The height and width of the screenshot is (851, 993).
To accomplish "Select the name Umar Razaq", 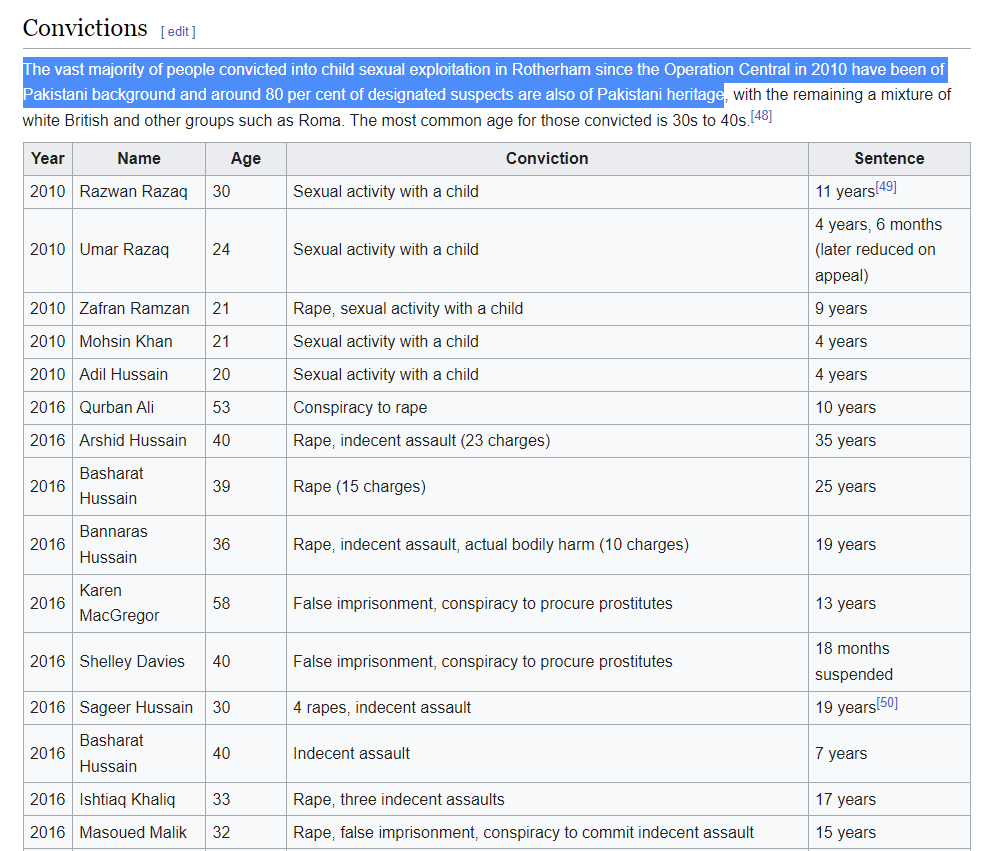I will [x=124, y=249].
